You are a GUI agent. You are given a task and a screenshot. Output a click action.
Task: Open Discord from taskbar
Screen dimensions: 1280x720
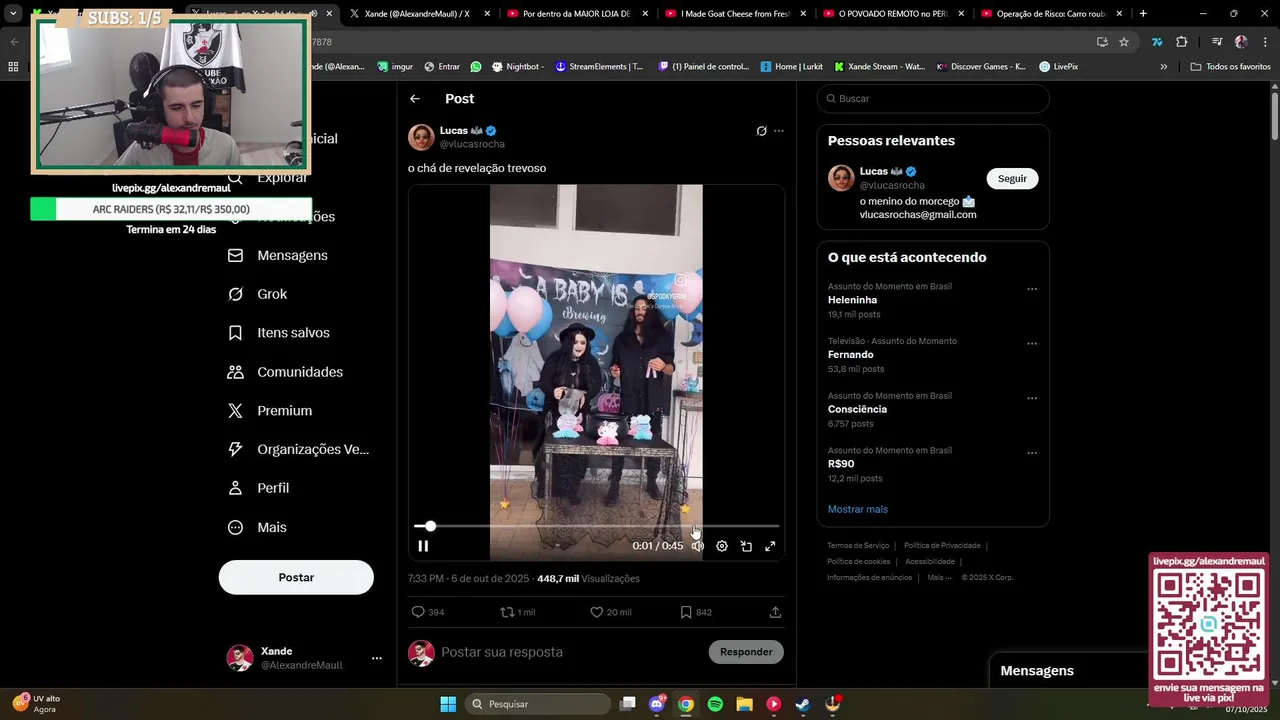tap(657, 704)
